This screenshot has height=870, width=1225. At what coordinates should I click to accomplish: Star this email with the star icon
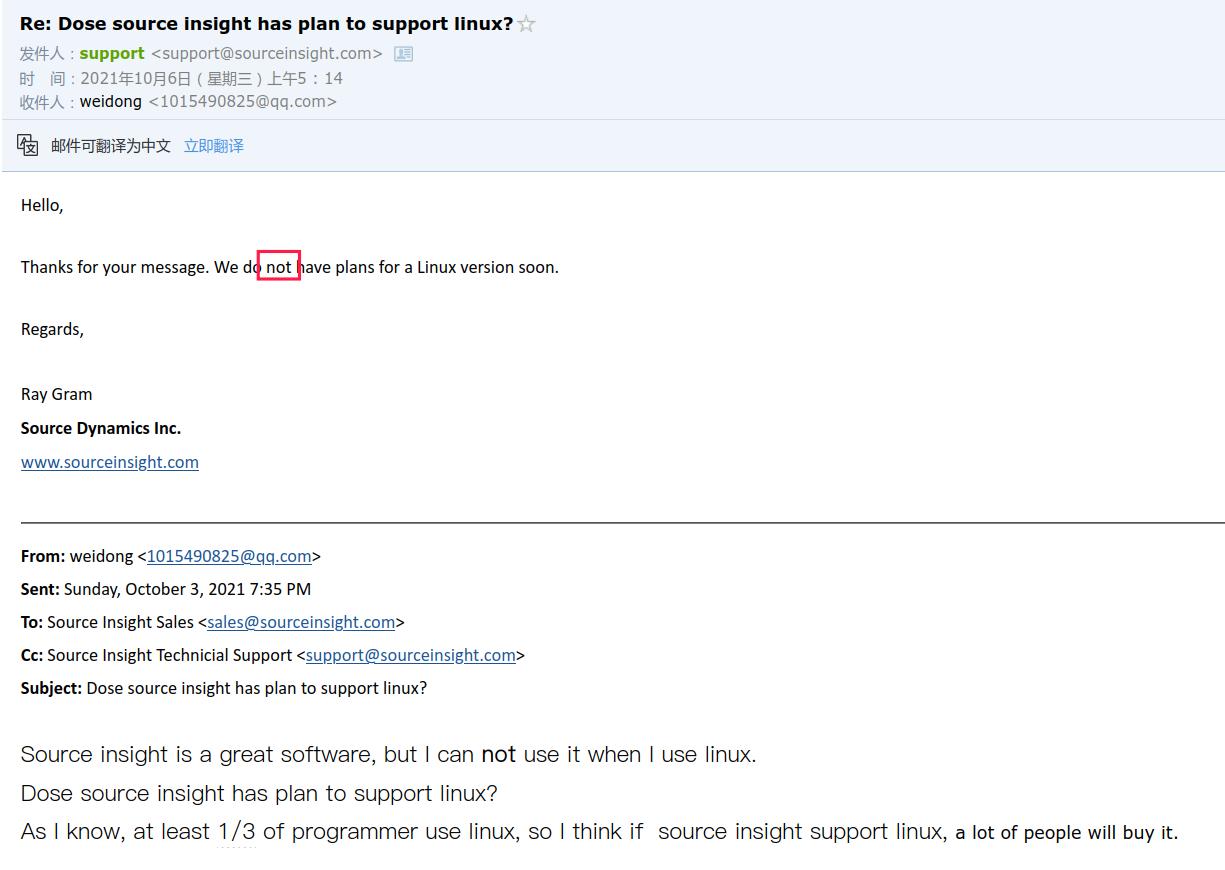527,25
